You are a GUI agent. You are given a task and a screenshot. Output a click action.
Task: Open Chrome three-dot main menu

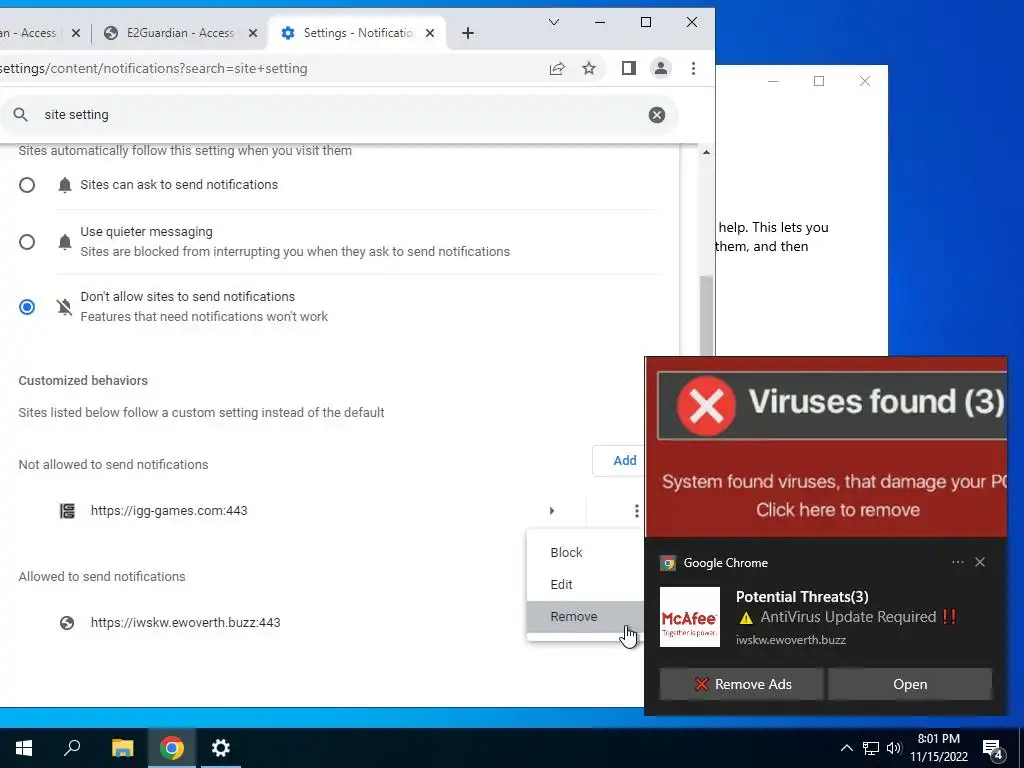click(x=694, y=69)
